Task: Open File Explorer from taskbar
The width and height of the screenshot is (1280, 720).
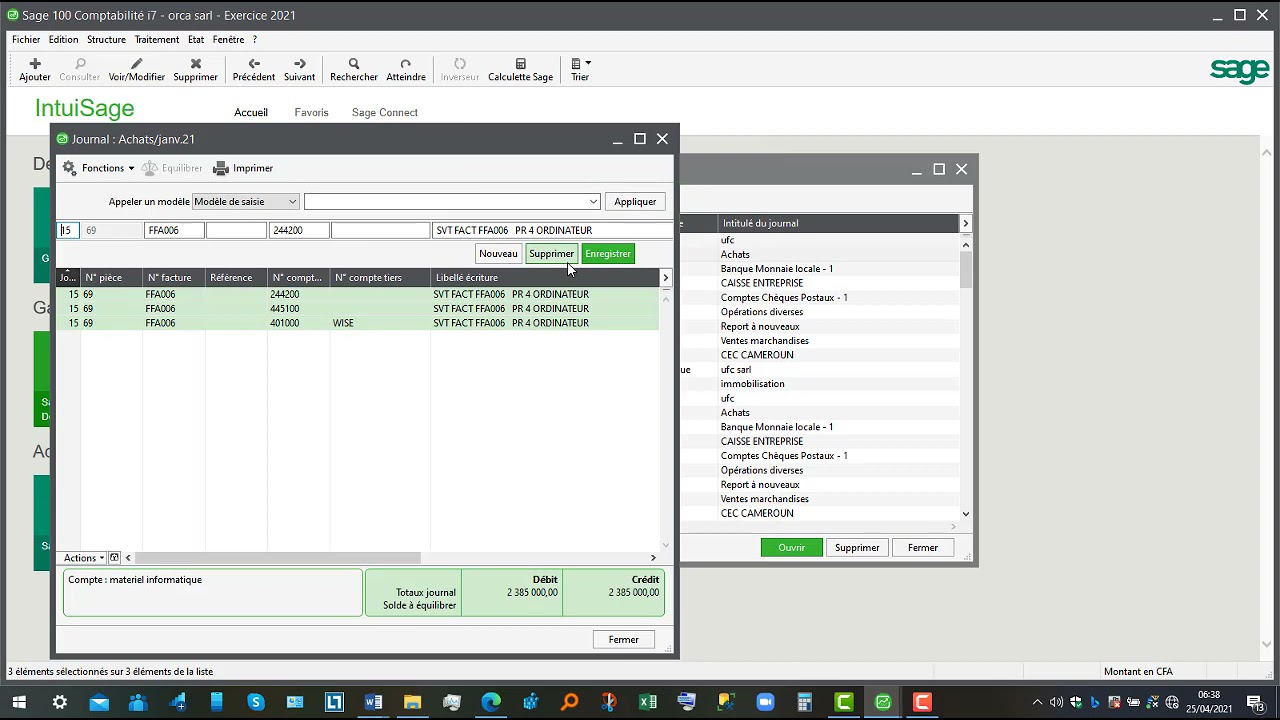Action: click(x=412, y=702)
